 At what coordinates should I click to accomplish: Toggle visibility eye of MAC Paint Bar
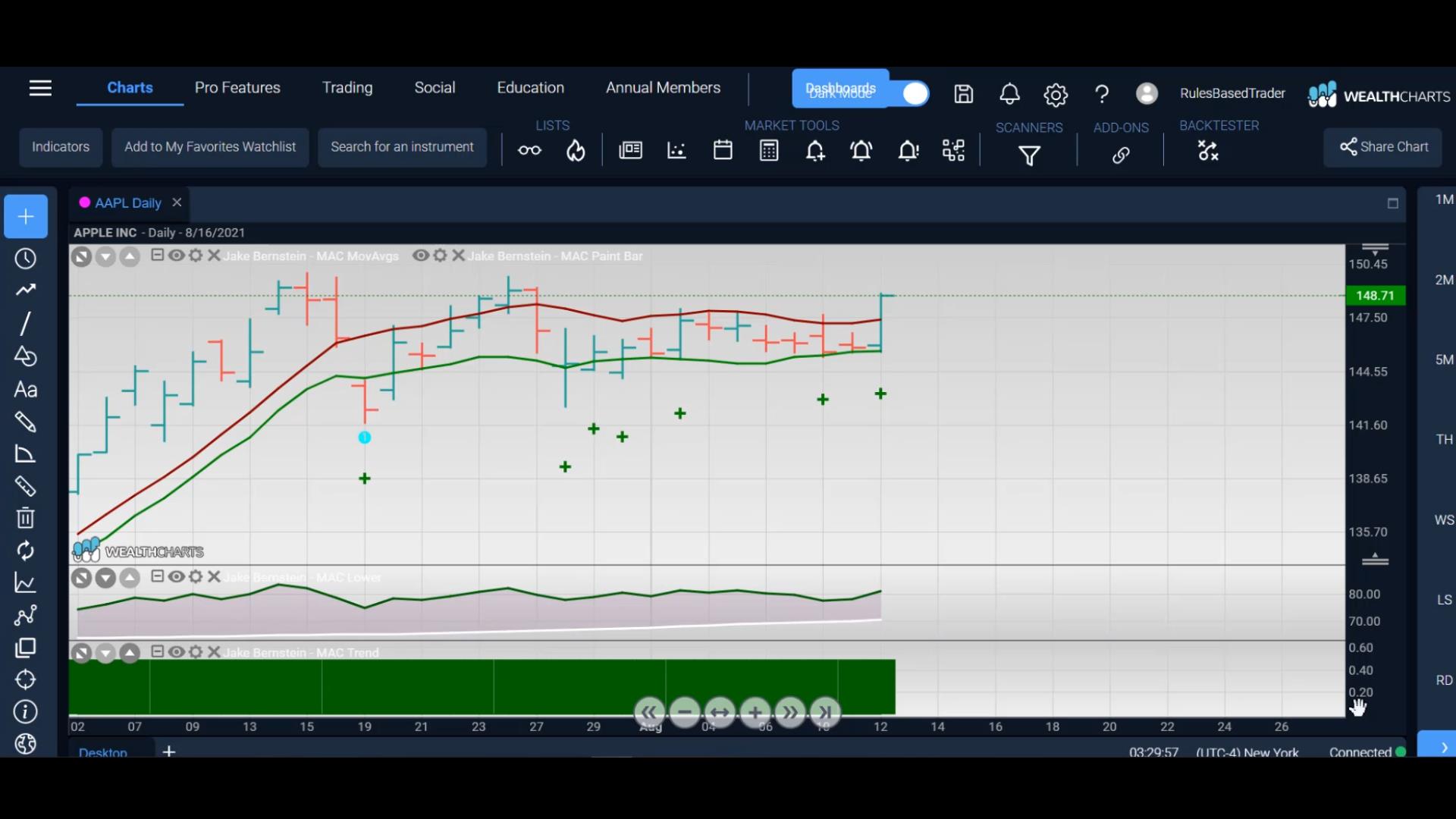[x=420, y=256]
